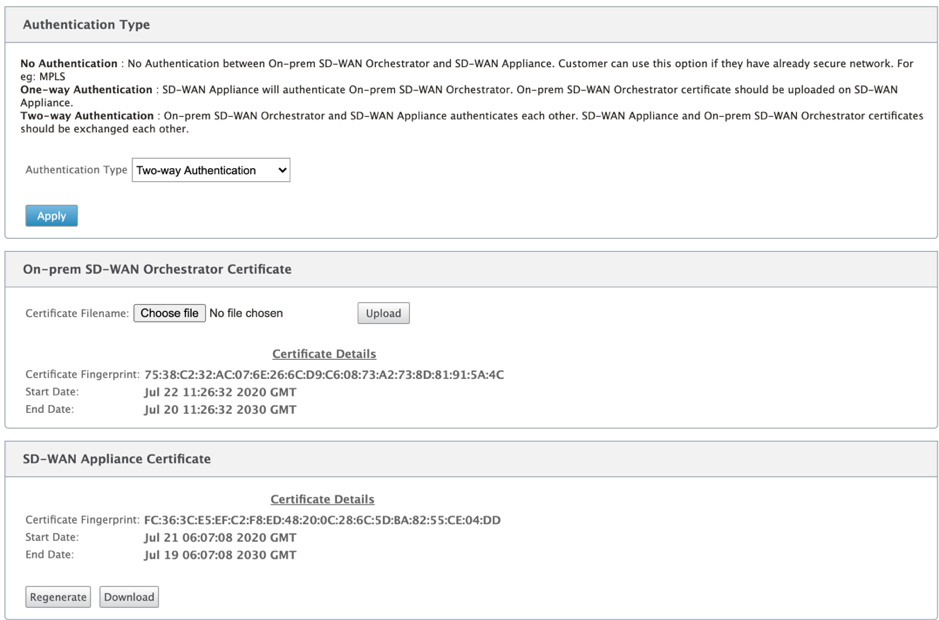Viewport: 939px width, 620px height.
Task: Click Choose file for certificate
Action: pos(169,313)
